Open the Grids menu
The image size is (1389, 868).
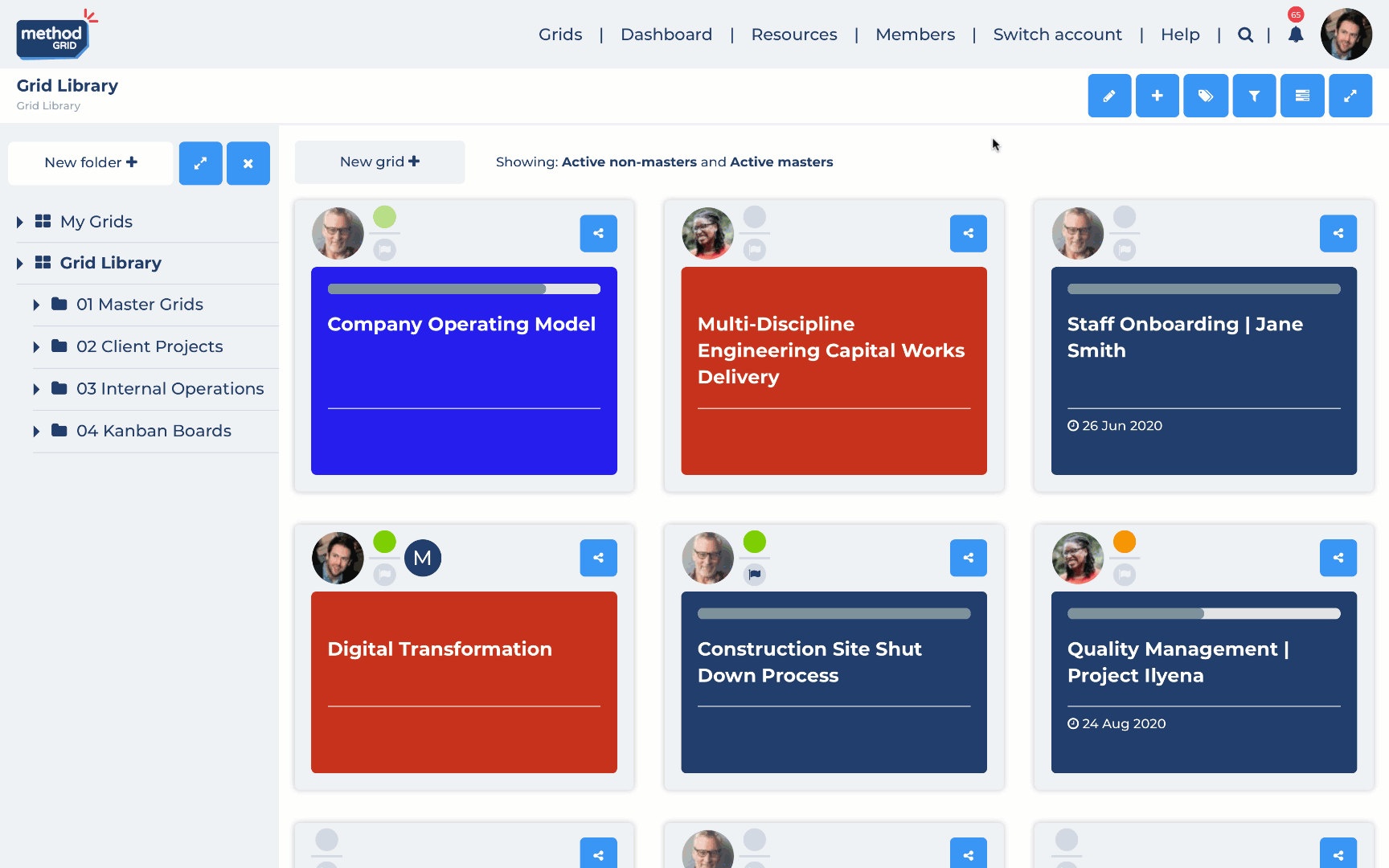[560, 35]
